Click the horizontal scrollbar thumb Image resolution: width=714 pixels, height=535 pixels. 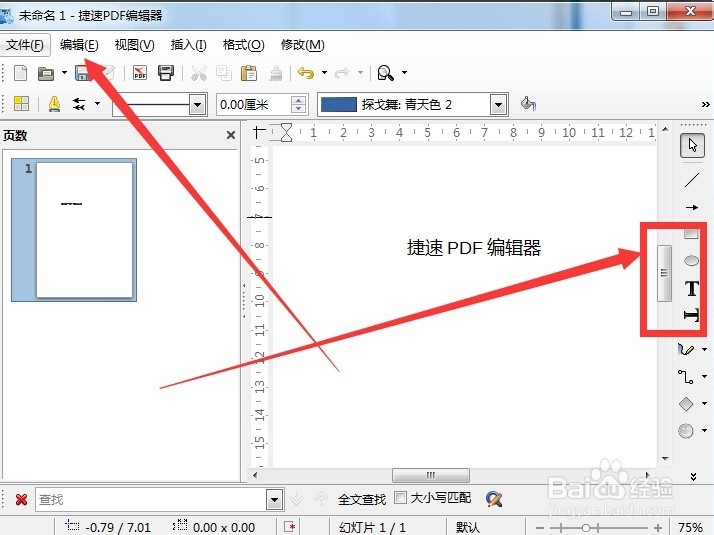[431, 475]
